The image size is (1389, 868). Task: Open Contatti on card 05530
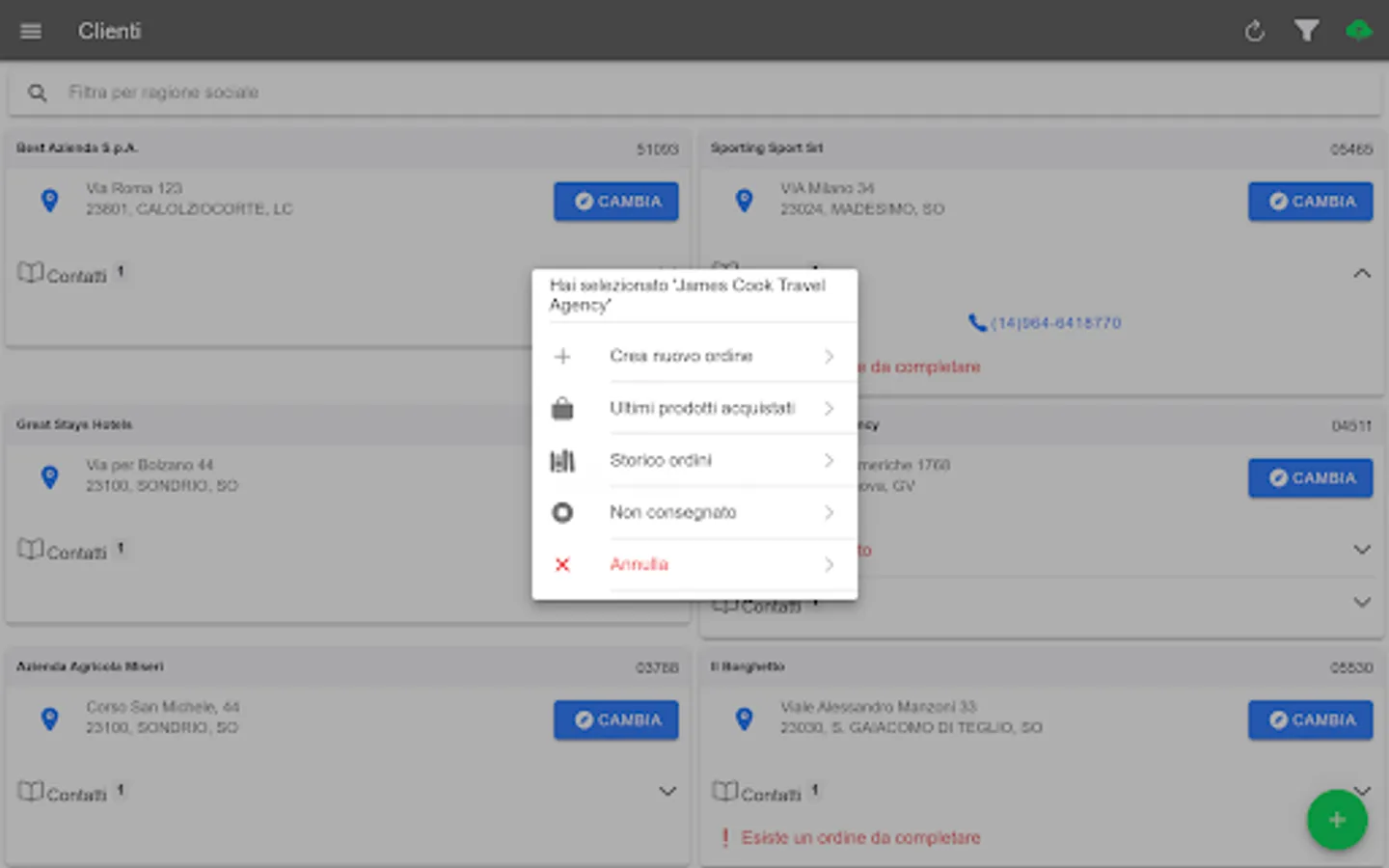(x=765, y=793)
